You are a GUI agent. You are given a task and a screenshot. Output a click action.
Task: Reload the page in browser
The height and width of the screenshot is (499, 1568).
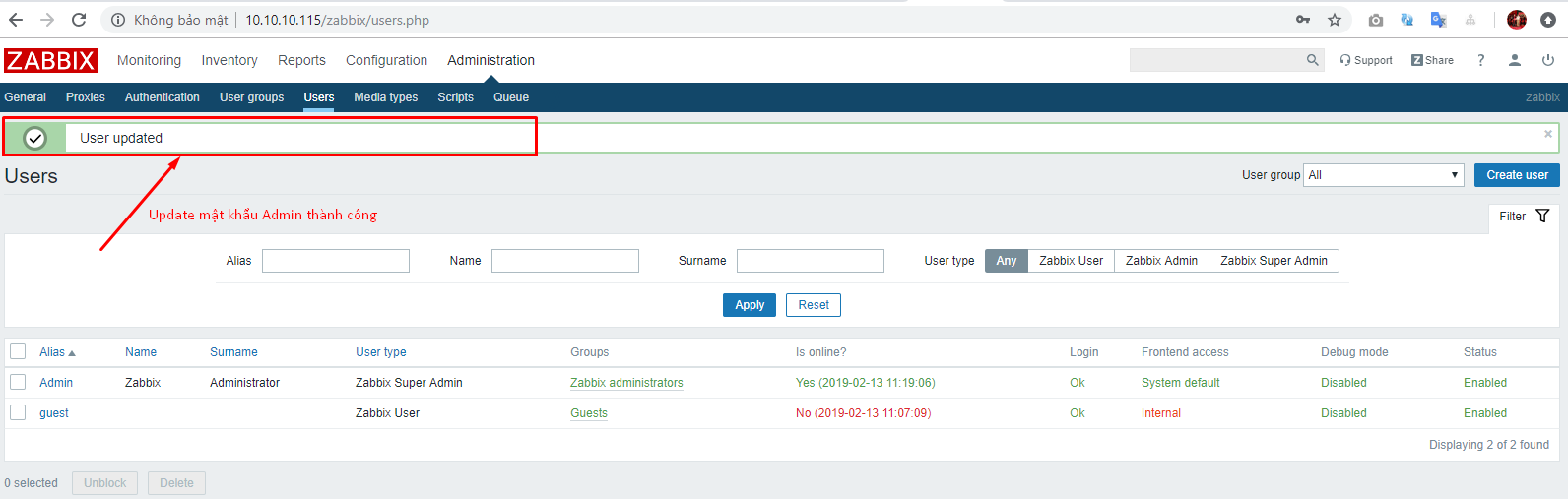[79, 20]
